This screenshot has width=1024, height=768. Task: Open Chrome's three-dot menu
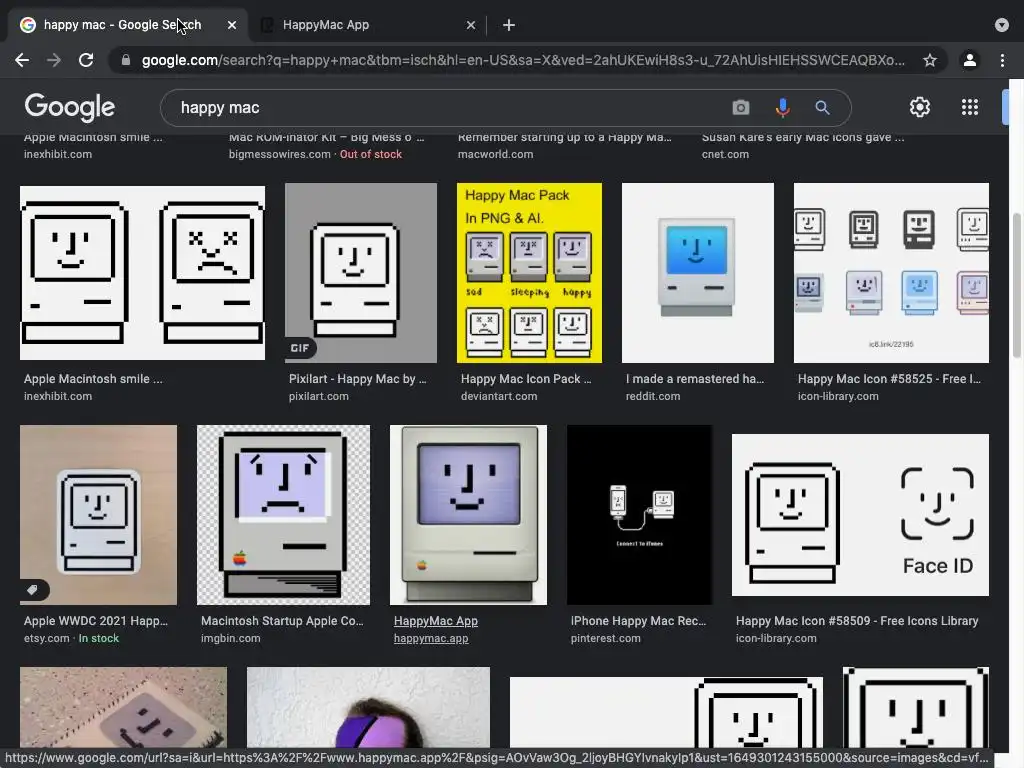[x=1002, y=61]
